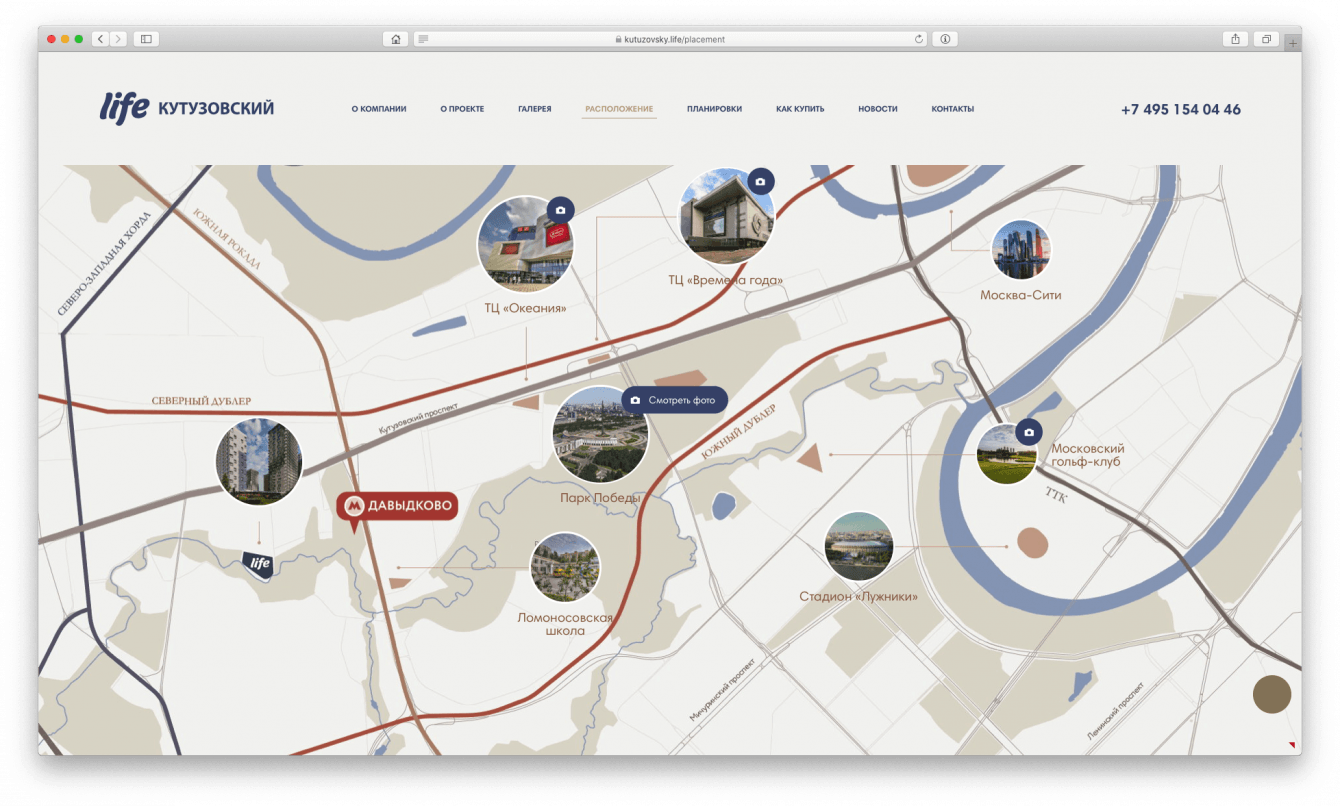Click the Москва-Сити label
Screen dimensions: 1340x806
pos(1021,295)
